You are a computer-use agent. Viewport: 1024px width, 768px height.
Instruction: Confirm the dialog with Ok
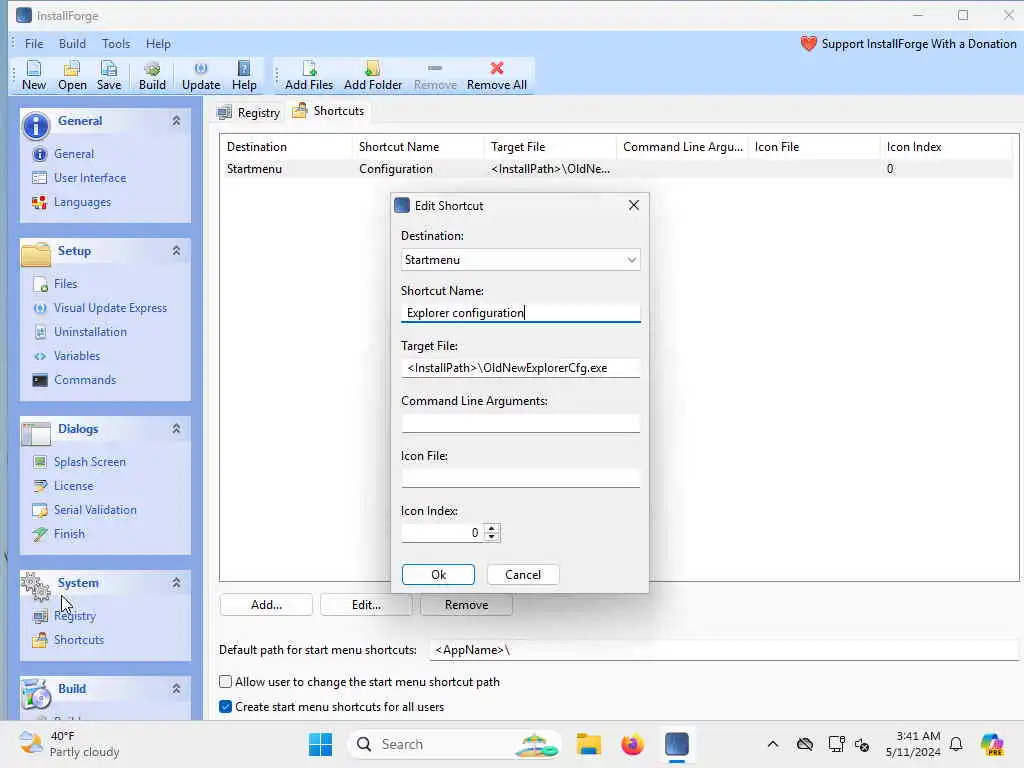coord(438,575)
